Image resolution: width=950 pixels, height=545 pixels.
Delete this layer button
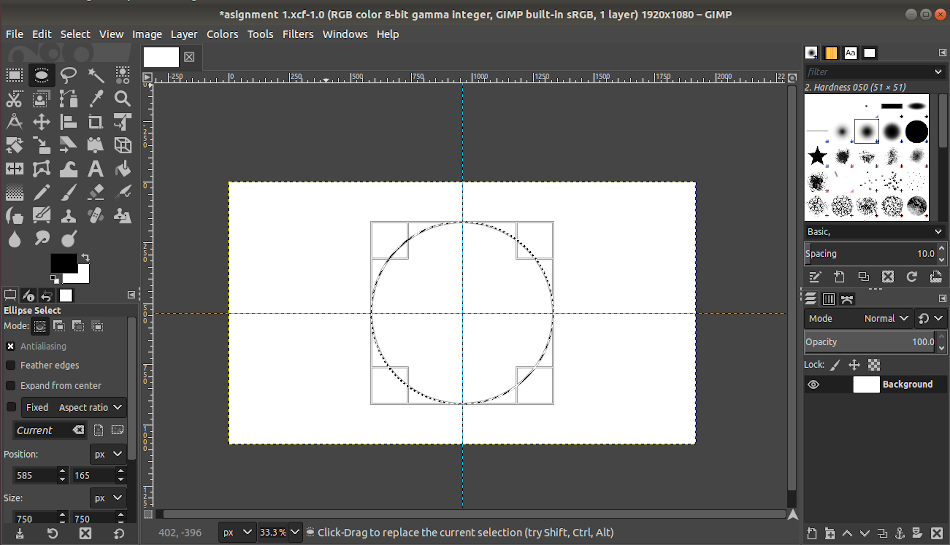[937, 533]
